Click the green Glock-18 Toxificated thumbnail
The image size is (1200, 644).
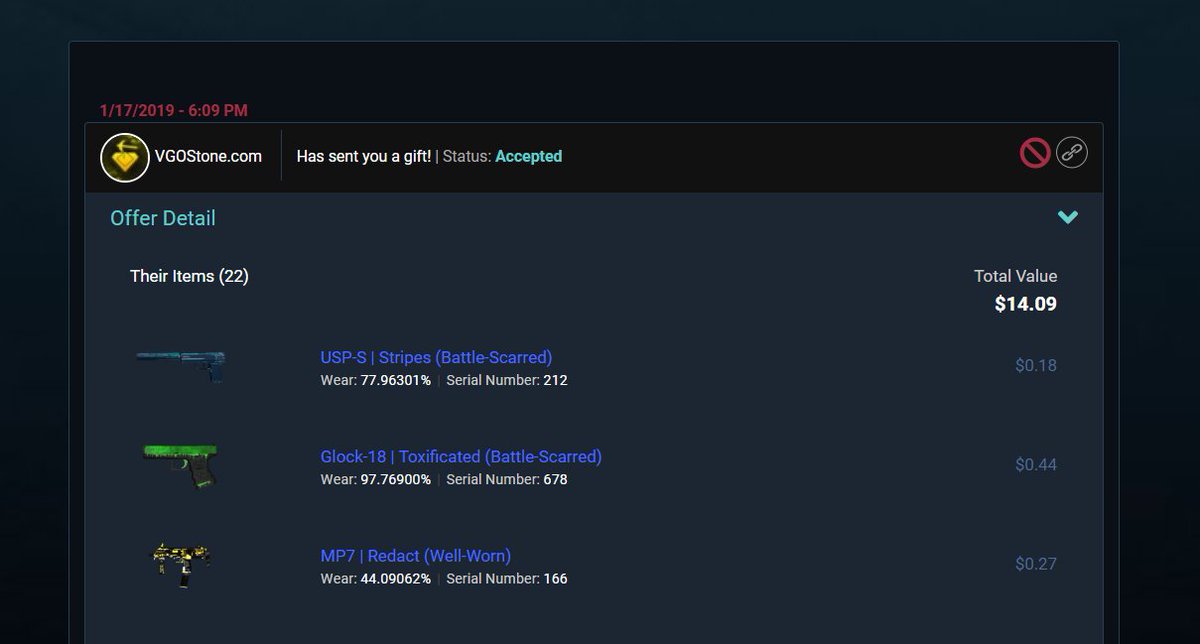click(180, 465)
